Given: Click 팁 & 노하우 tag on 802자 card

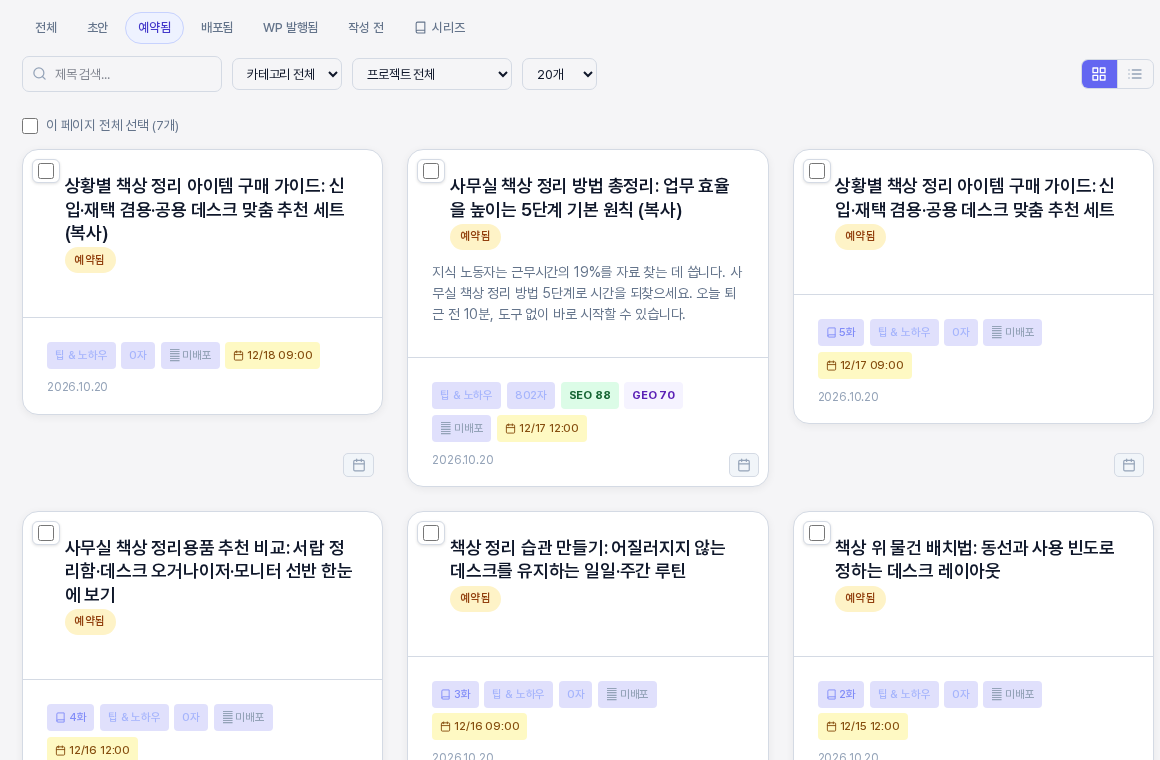Looking at the screenshot, I should [x=466, y=395].
